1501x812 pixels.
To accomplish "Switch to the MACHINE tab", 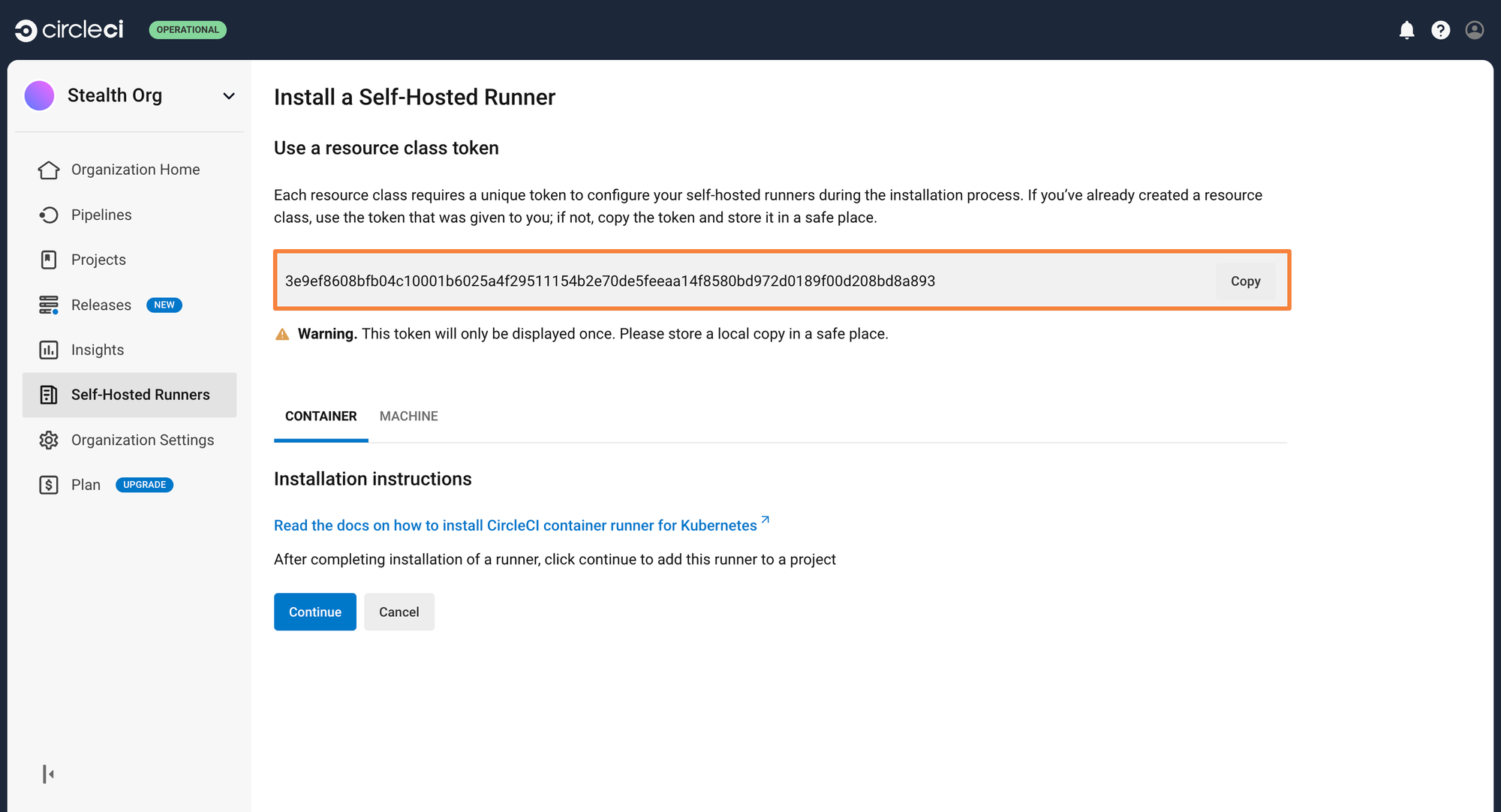I will tap(408, 417).
